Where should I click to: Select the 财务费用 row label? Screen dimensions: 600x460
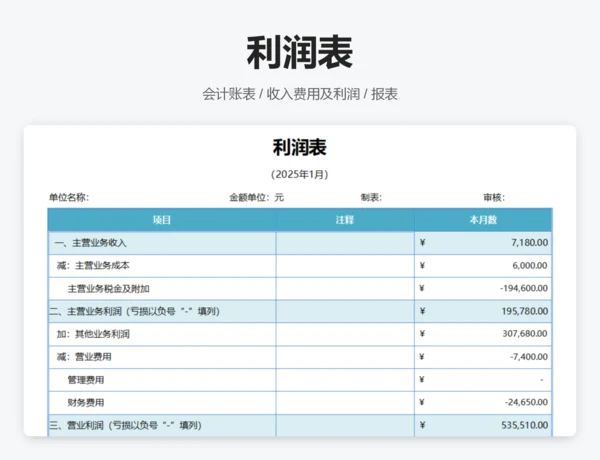pyautogui.click(x=86, y=403)
